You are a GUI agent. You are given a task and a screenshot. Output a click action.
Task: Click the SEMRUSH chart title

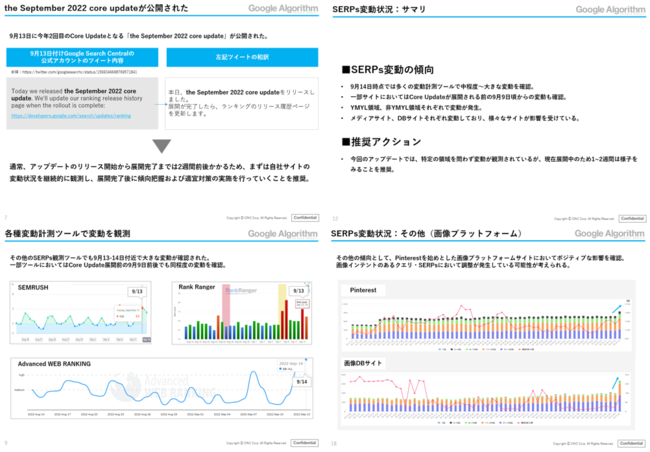coord(33,287)
